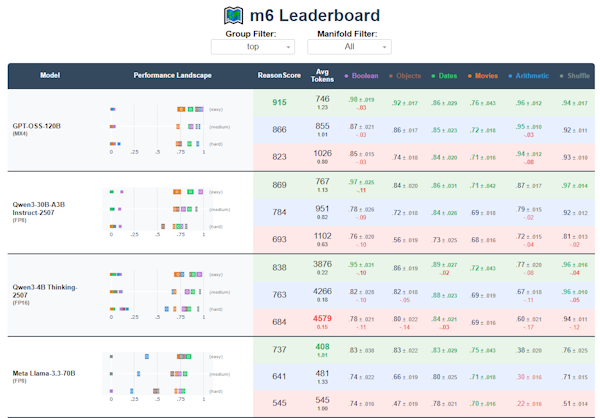Screen dimensions: 600x418
Task: Click the Objects score .92 ± .017
Action: [x=405, y=103]
